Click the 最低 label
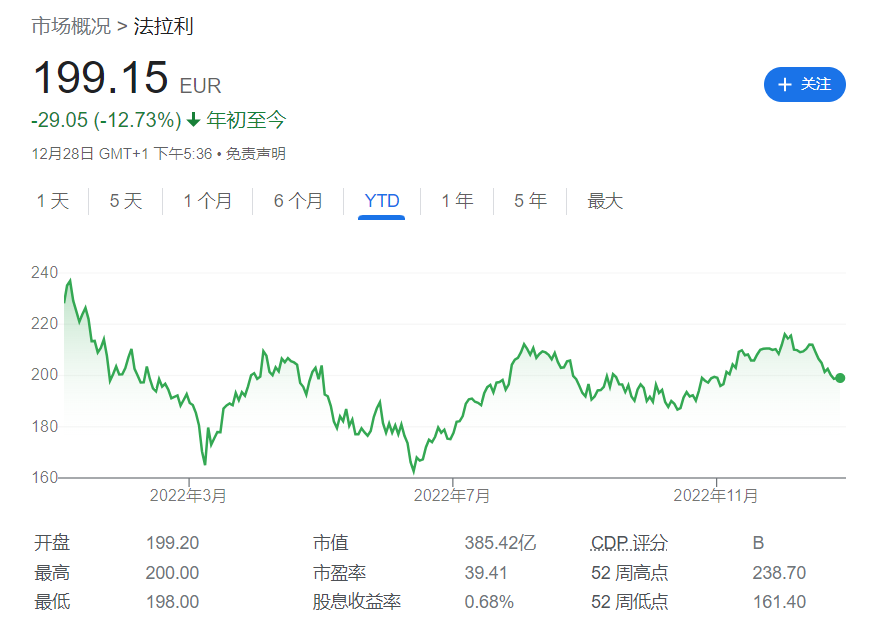886x632 pixels. pyautogui.click(x=52, y=602)
